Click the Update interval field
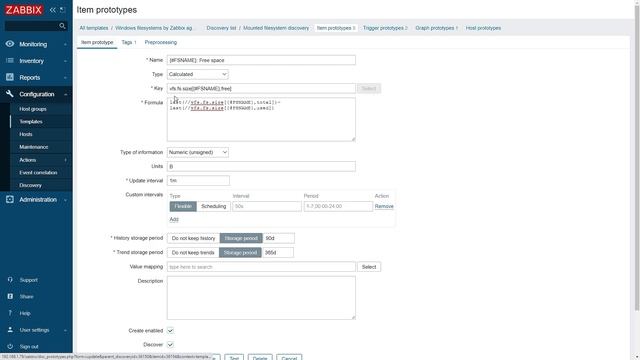This screenshot has height=360, width=640. tap(198, 180)
